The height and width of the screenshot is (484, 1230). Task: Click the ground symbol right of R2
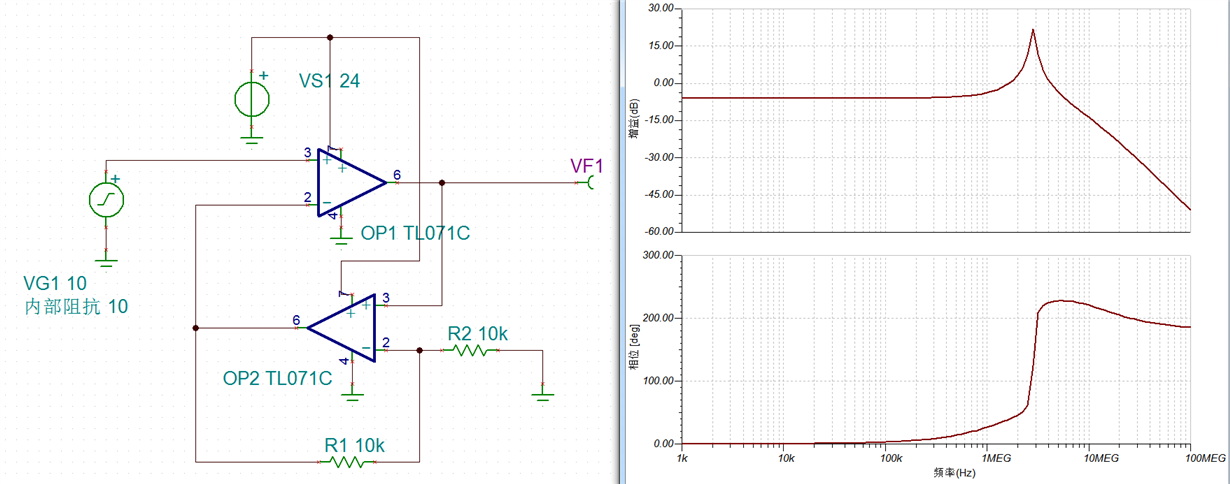(543, 396)
